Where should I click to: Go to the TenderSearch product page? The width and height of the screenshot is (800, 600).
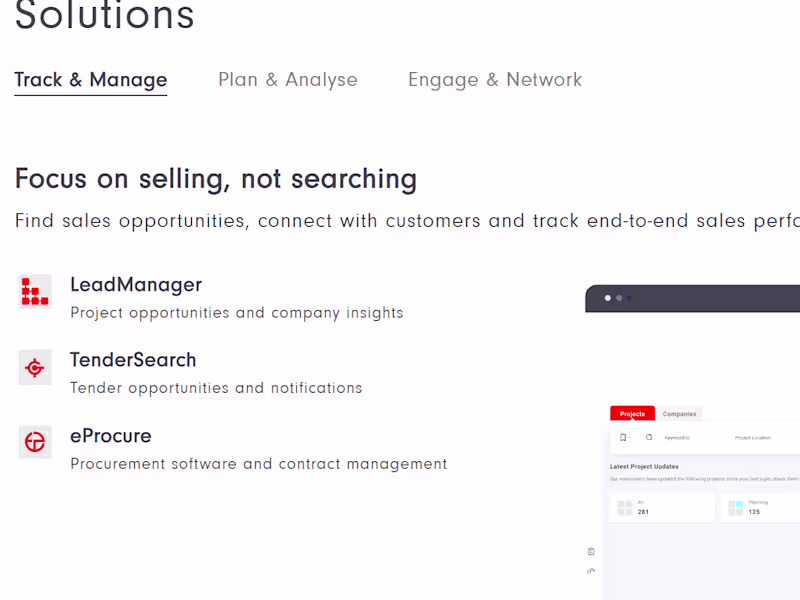[133, 360]
